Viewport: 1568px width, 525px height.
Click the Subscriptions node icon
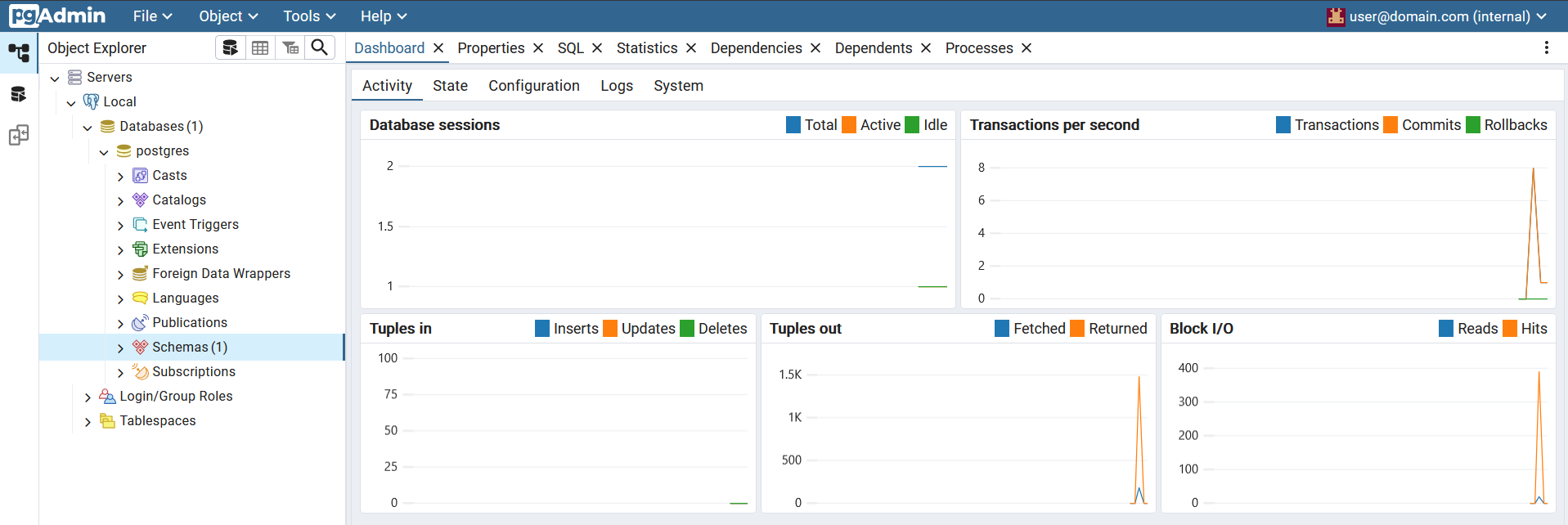[140, 371]
